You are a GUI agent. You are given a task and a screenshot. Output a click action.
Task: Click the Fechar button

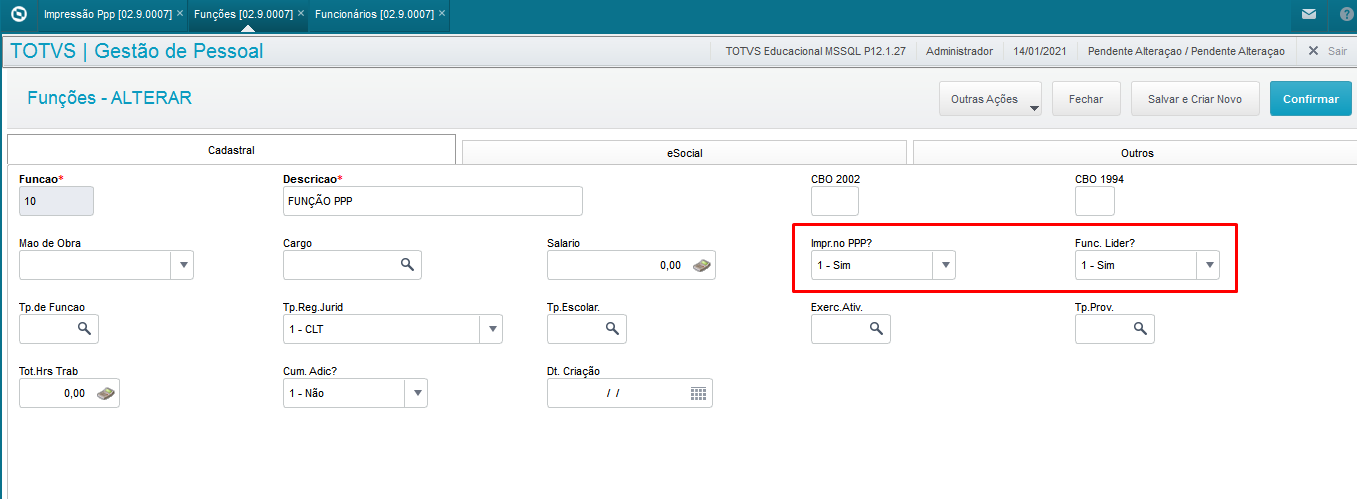pyautogui.click(x=1086, y=99)
